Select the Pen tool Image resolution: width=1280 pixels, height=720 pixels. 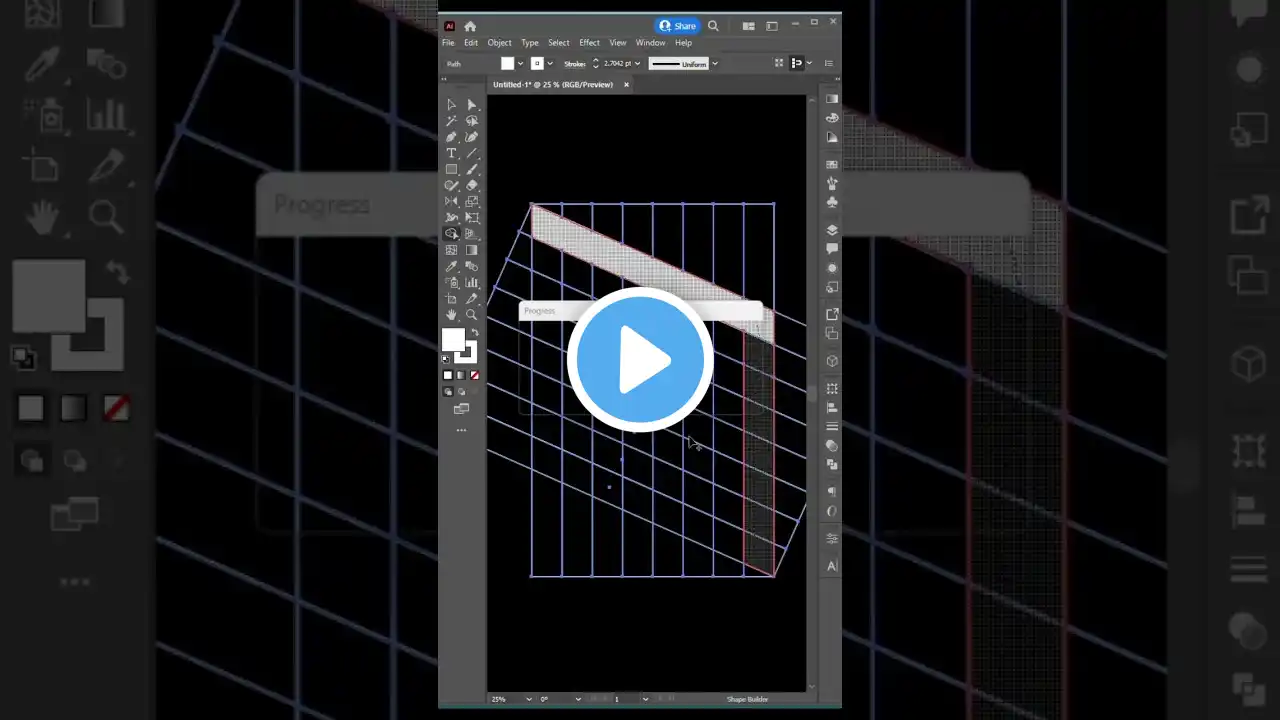[x=451, y=137]
